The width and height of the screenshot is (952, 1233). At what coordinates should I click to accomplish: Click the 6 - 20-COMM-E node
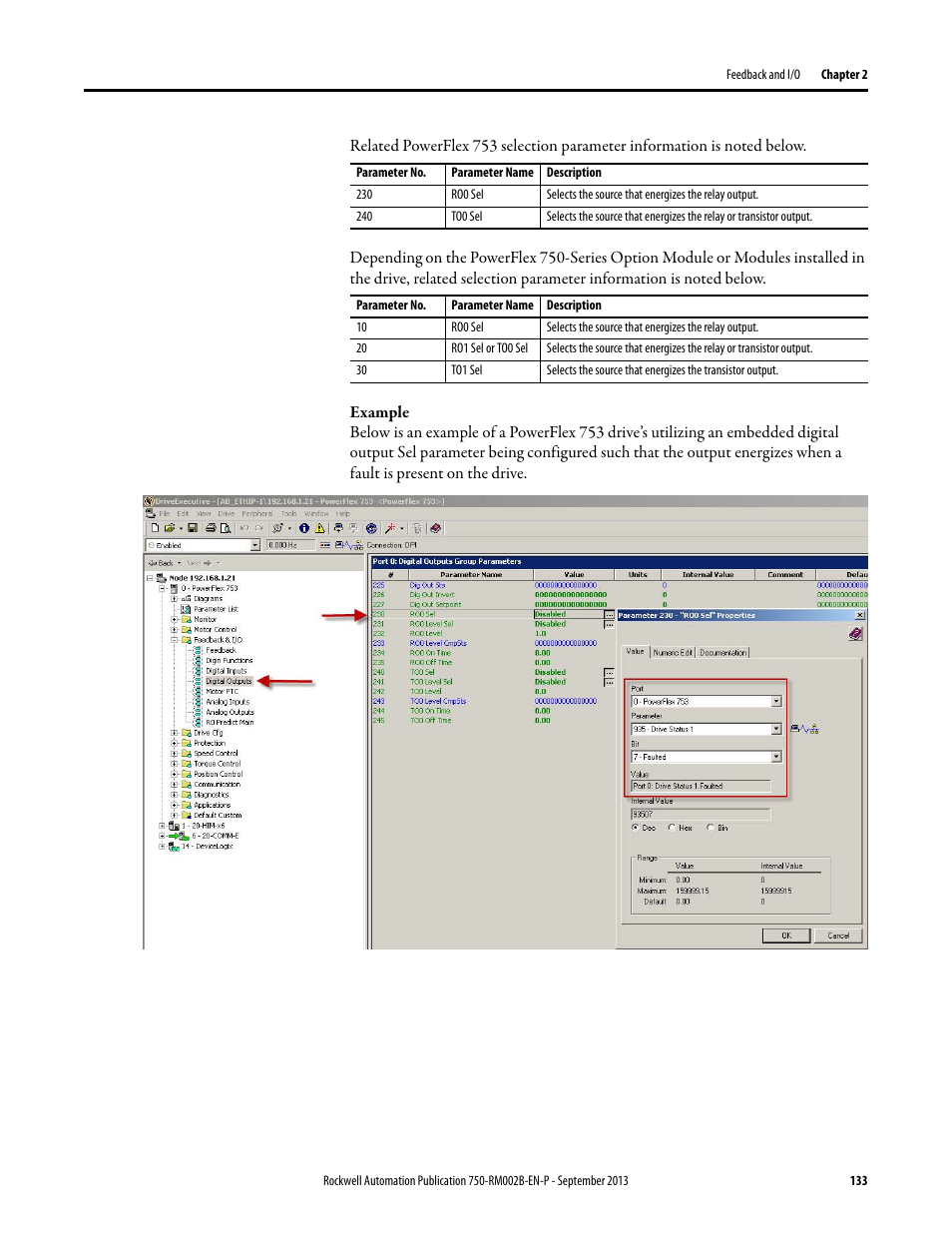(x=216, y=836)
